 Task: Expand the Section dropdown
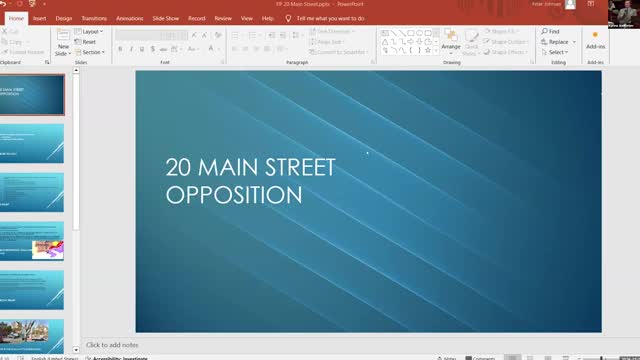[x=90, y=52]
